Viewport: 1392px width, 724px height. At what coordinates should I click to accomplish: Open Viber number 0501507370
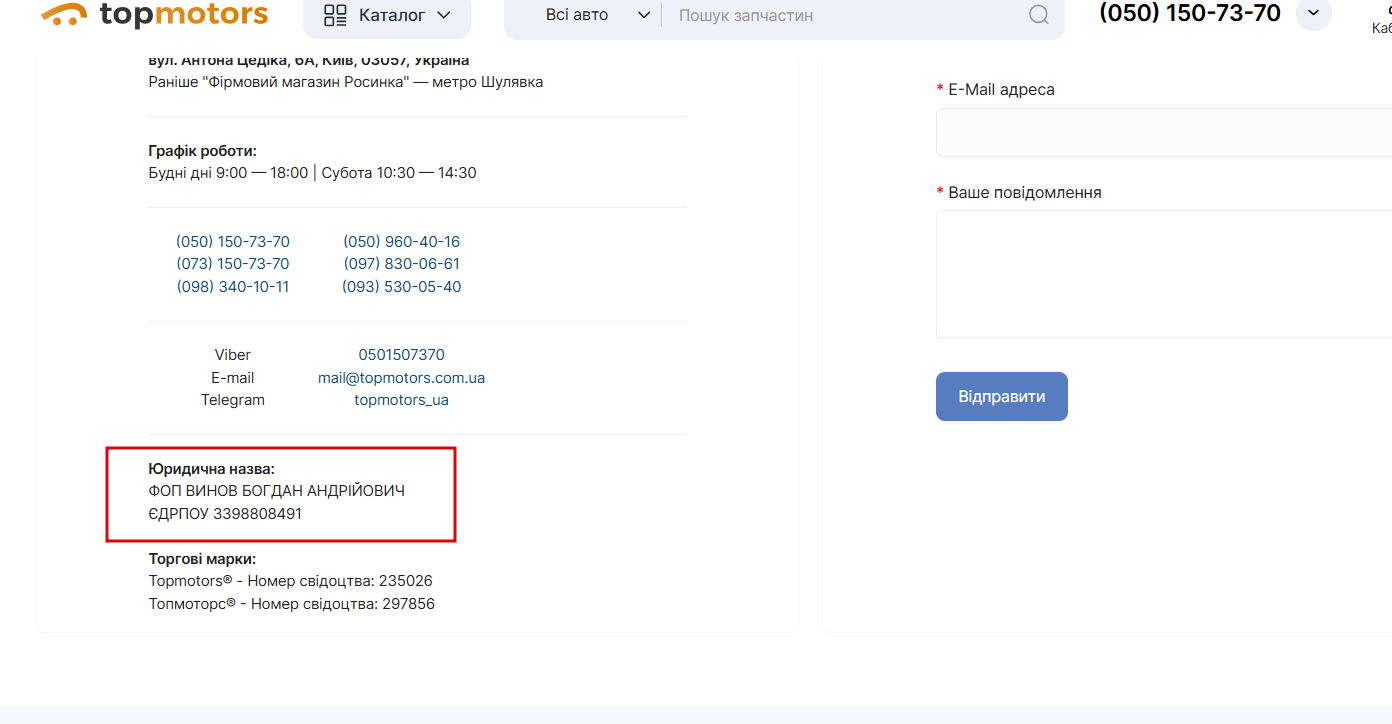coord(401,355)
